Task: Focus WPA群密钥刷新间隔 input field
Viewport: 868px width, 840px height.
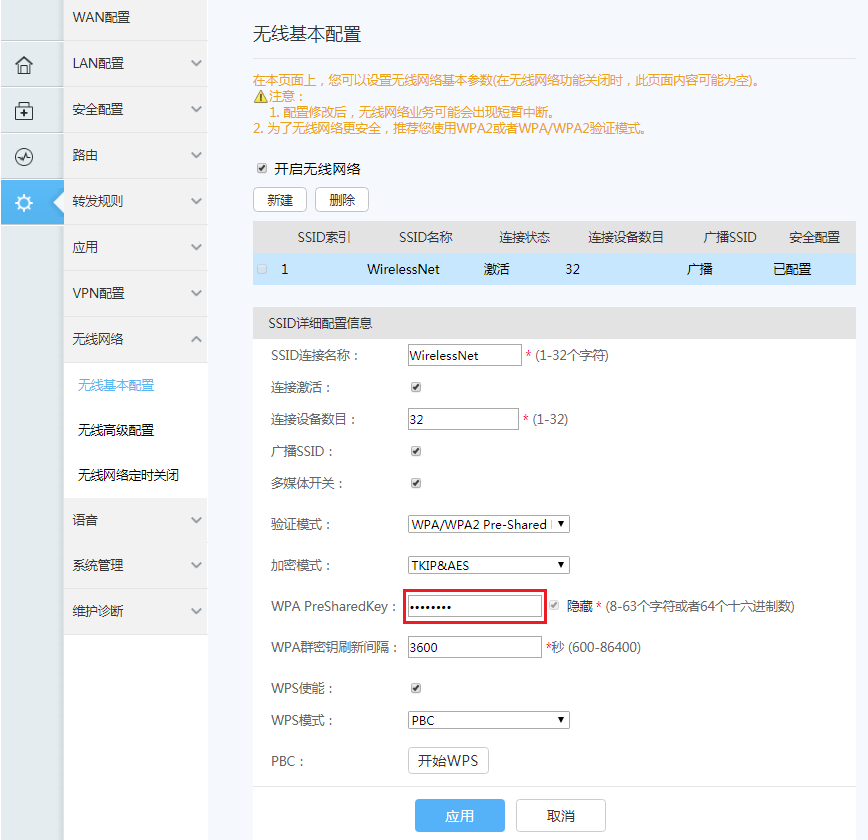Action: (x=474, y=647)
